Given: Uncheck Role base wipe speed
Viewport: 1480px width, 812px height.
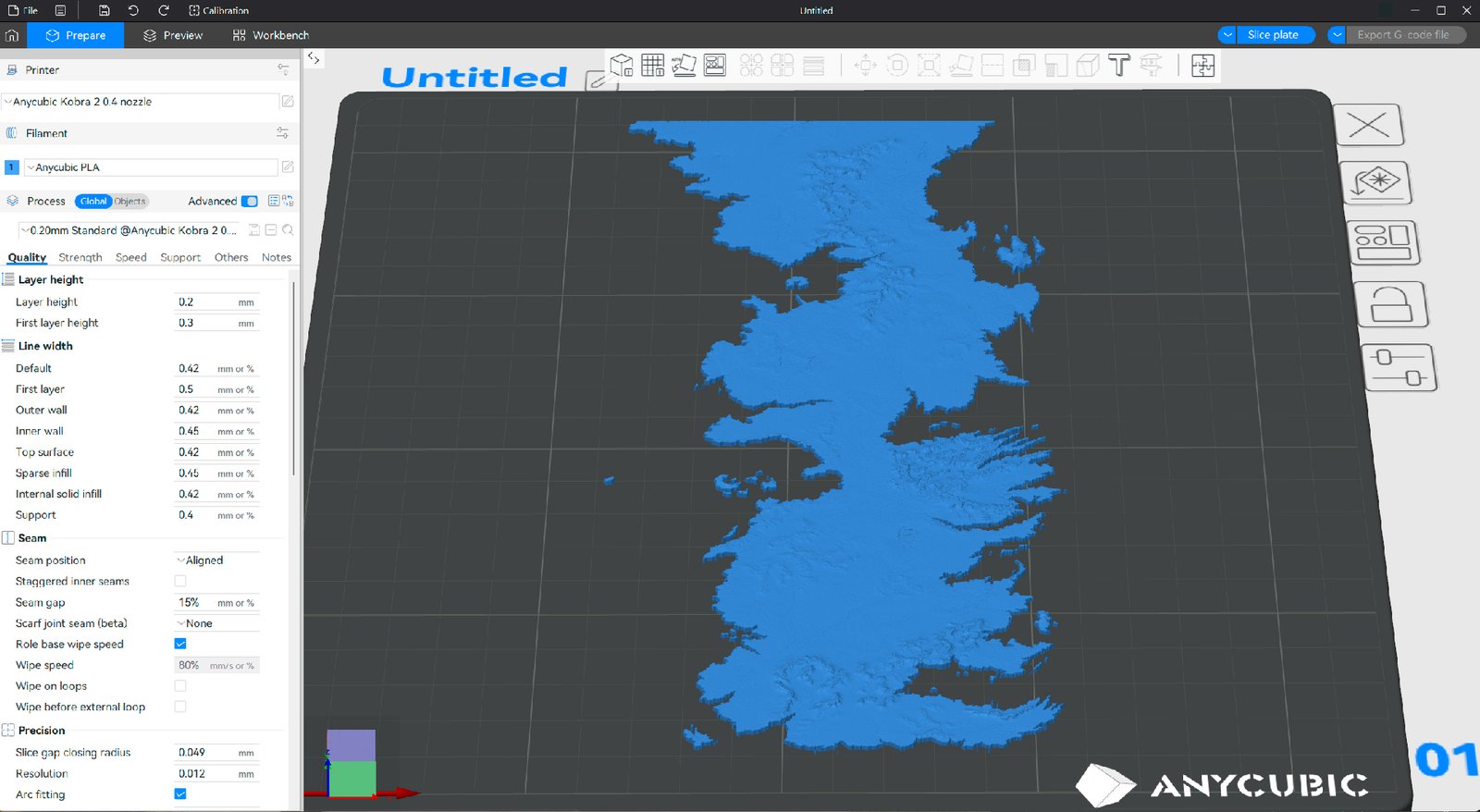Looking at the screenshot, I should tap(180, 645).
